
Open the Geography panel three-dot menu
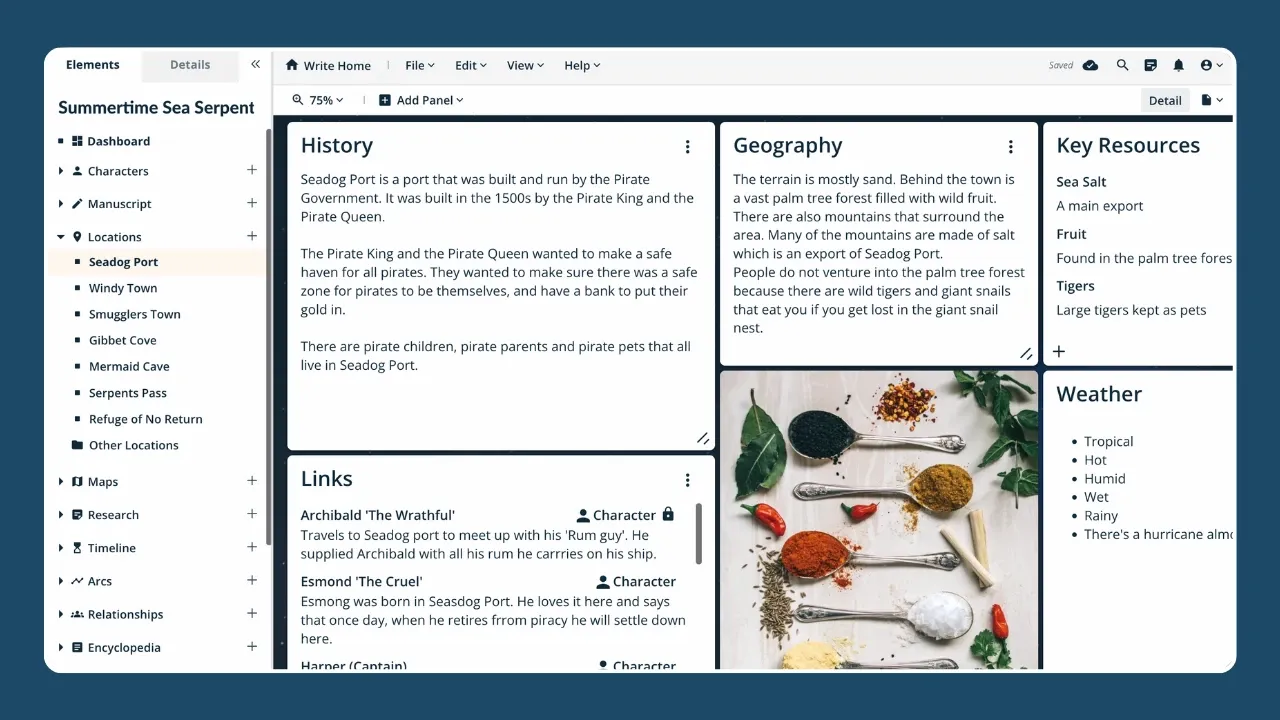point(1010,147)
